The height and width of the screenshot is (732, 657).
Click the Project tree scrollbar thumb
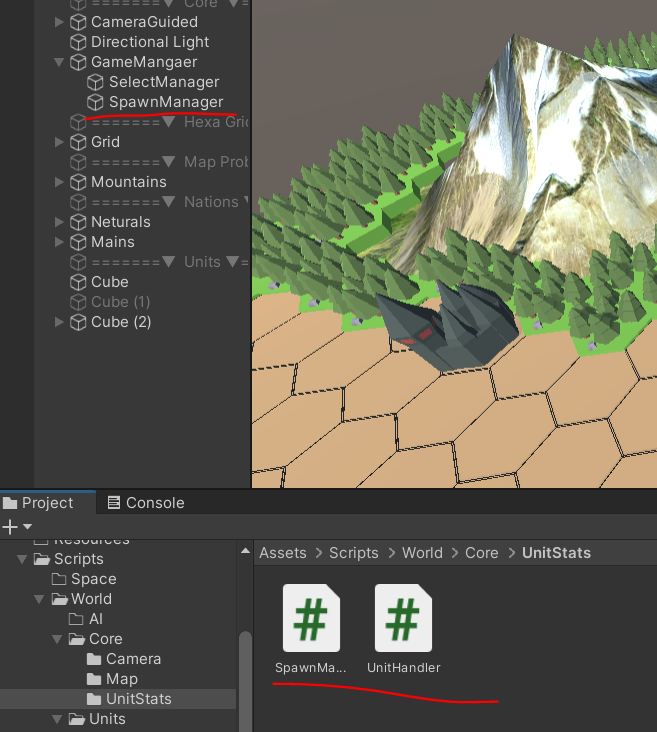pos(245,682)
